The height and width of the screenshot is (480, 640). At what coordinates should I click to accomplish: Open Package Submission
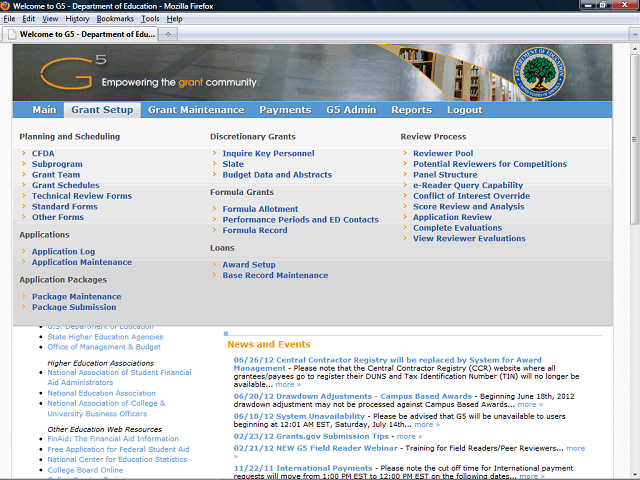click(x=74, y=307)
